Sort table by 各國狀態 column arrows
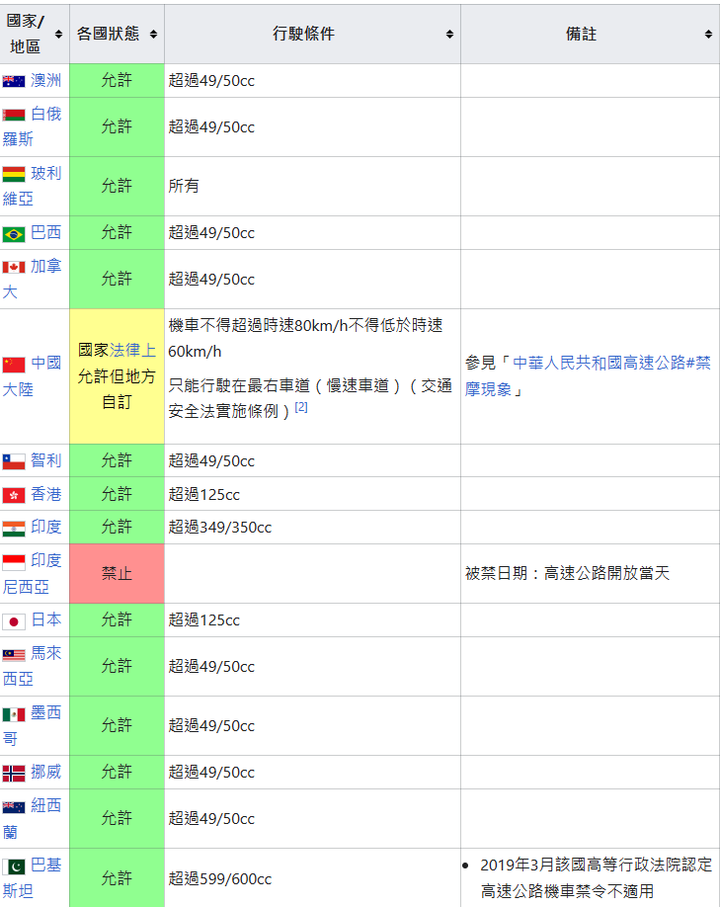 153,34
